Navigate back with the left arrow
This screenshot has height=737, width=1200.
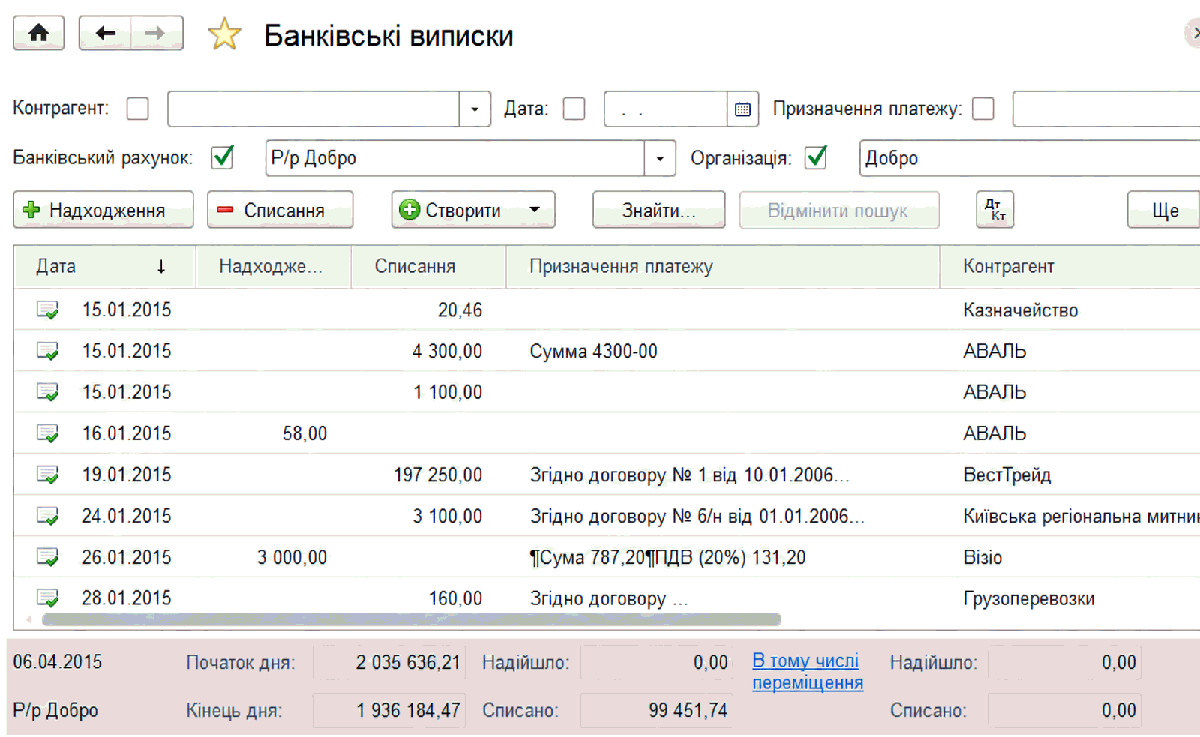105,34
